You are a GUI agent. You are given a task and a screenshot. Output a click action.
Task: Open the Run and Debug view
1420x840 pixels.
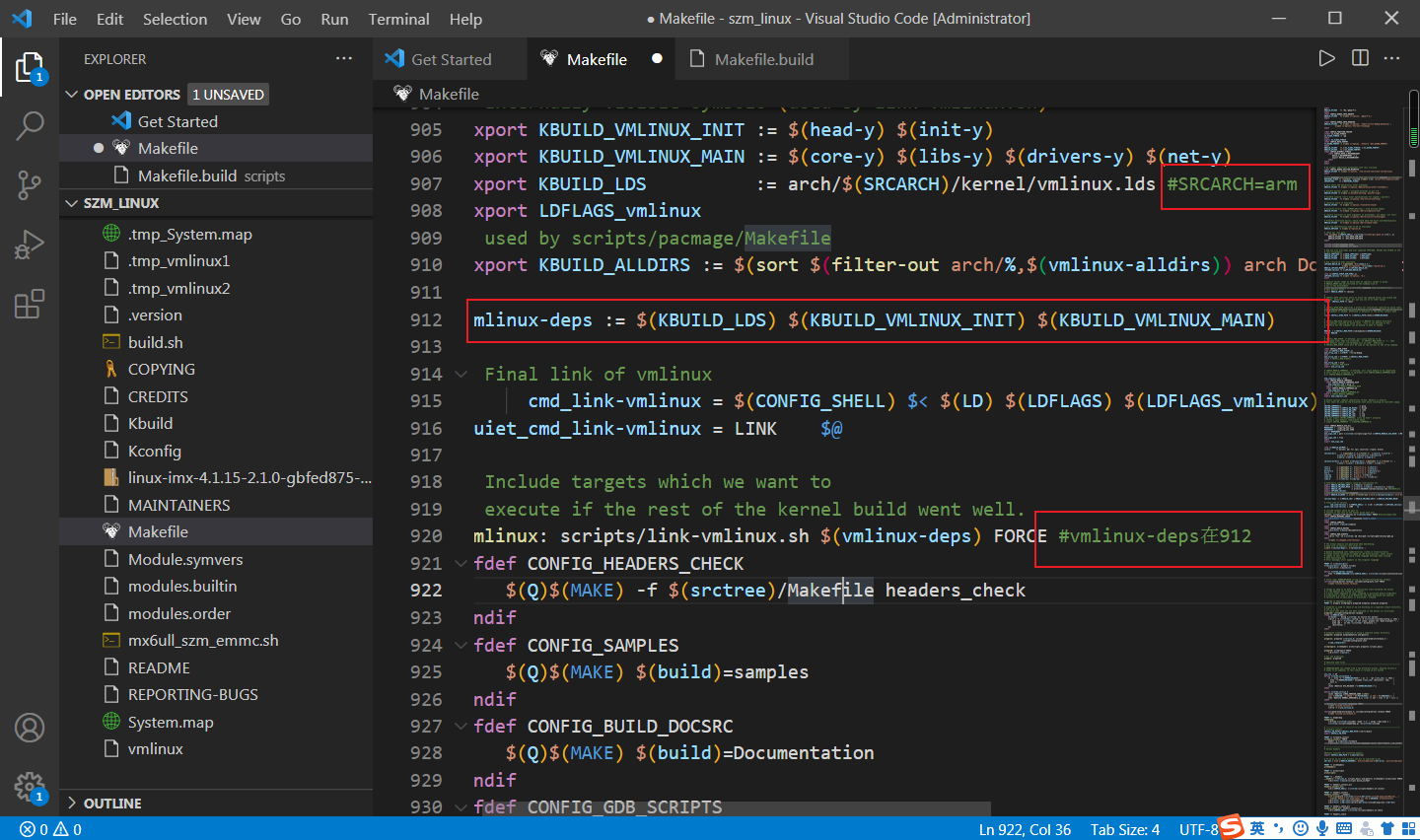[x=30, y=244]
